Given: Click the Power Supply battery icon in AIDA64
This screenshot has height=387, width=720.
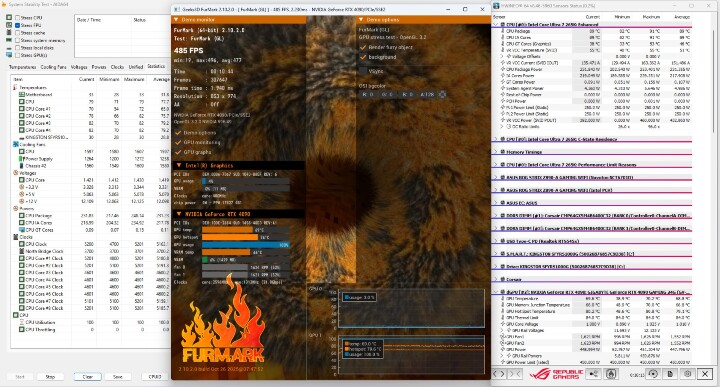Looking at the screenshot, I should coord(22,159).
